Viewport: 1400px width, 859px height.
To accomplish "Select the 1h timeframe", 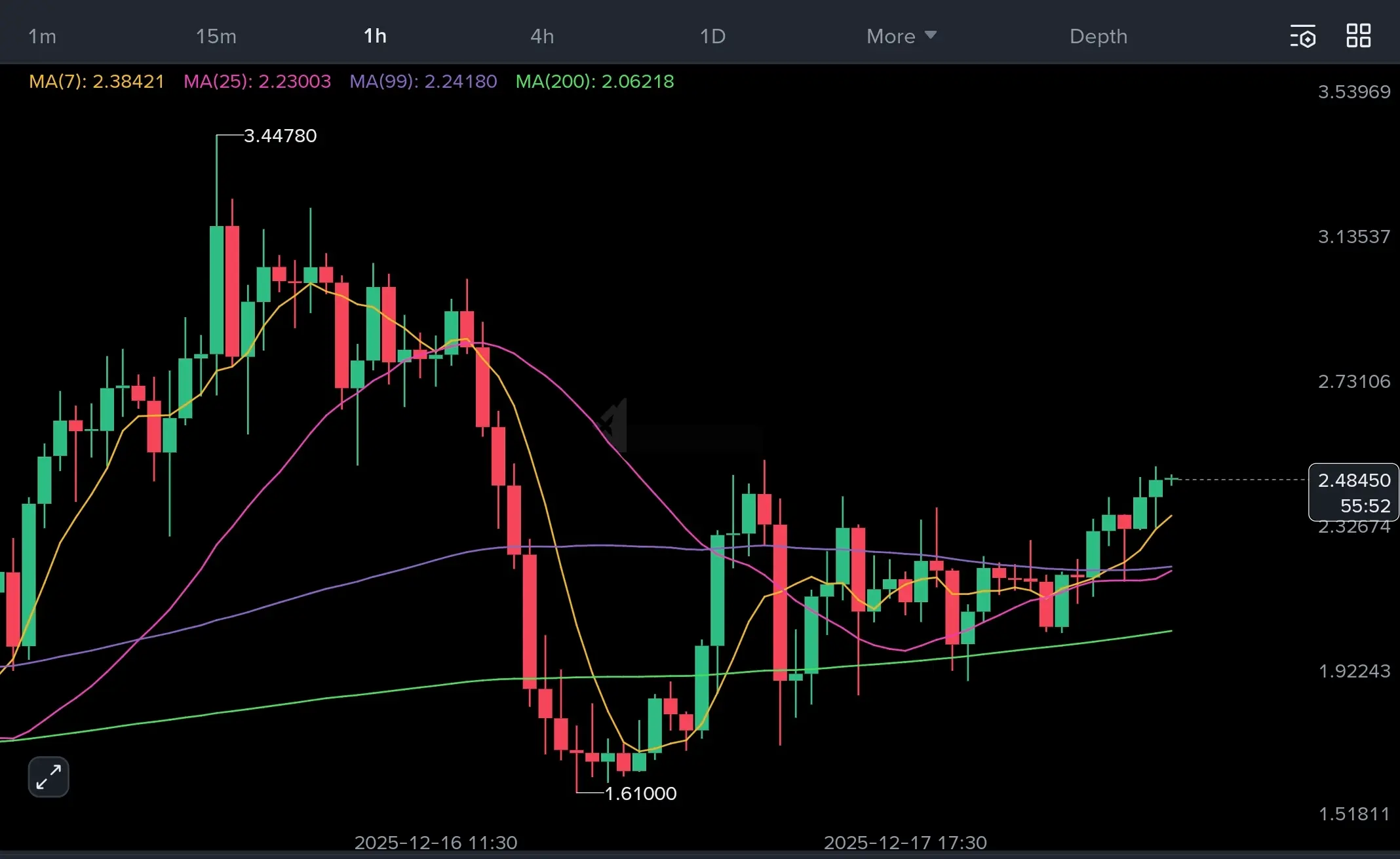I will (x=375, y=36).
